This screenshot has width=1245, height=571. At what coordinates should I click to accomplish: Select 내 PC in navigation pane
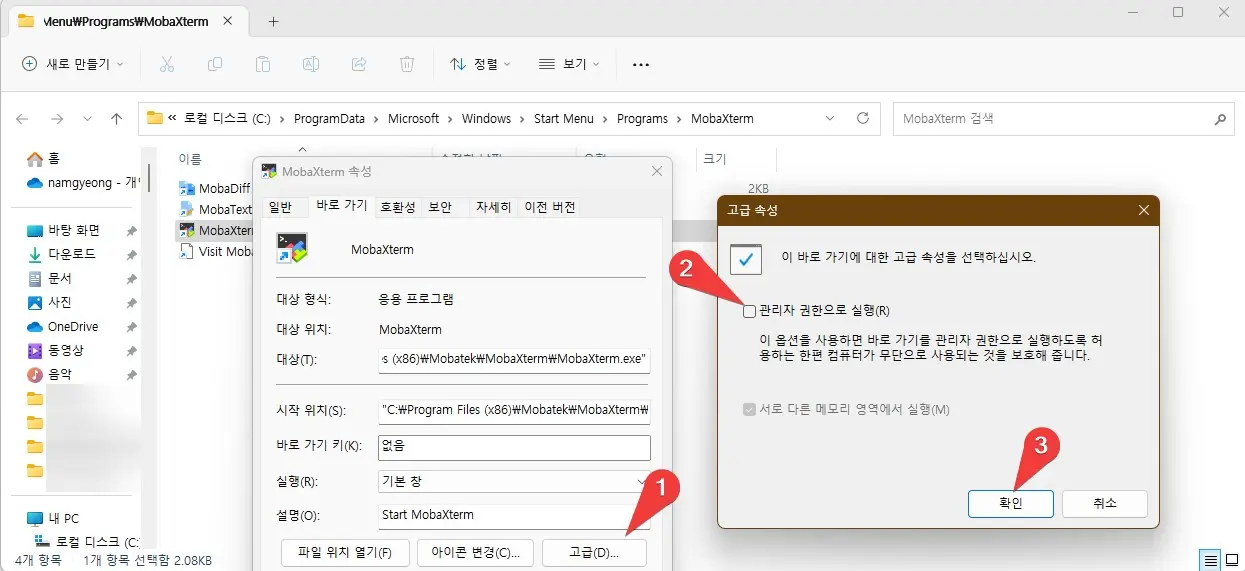(53, 518)
